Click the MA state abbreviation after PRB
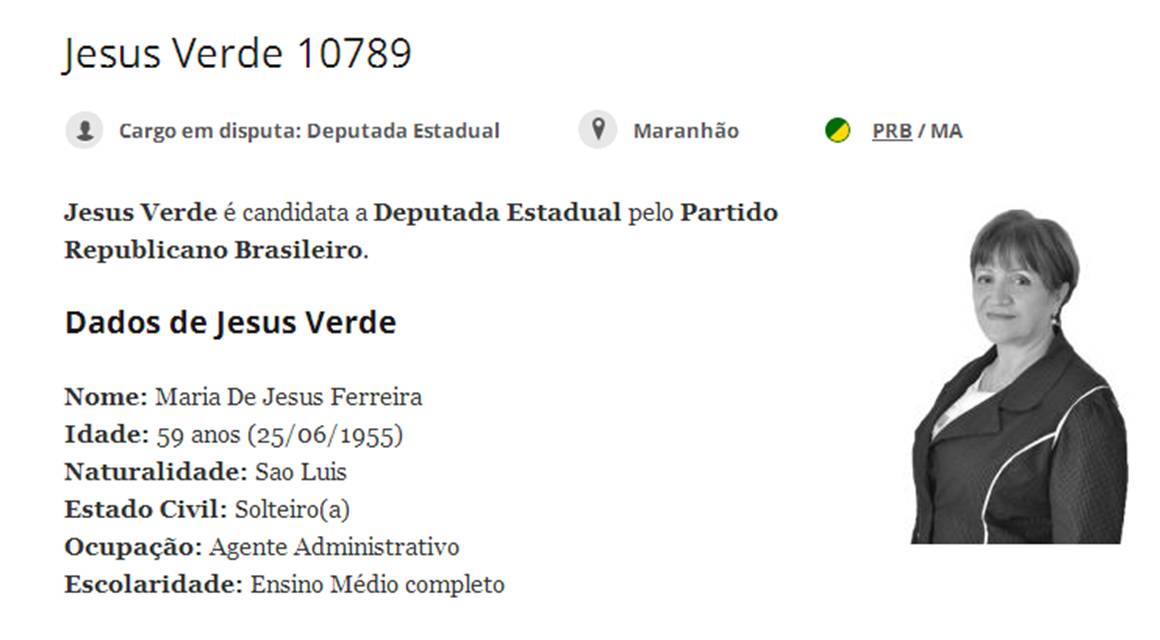Image resolution: width=1160 pixels, height=640 pixels. pyautogui.click(x=947, y=131)
